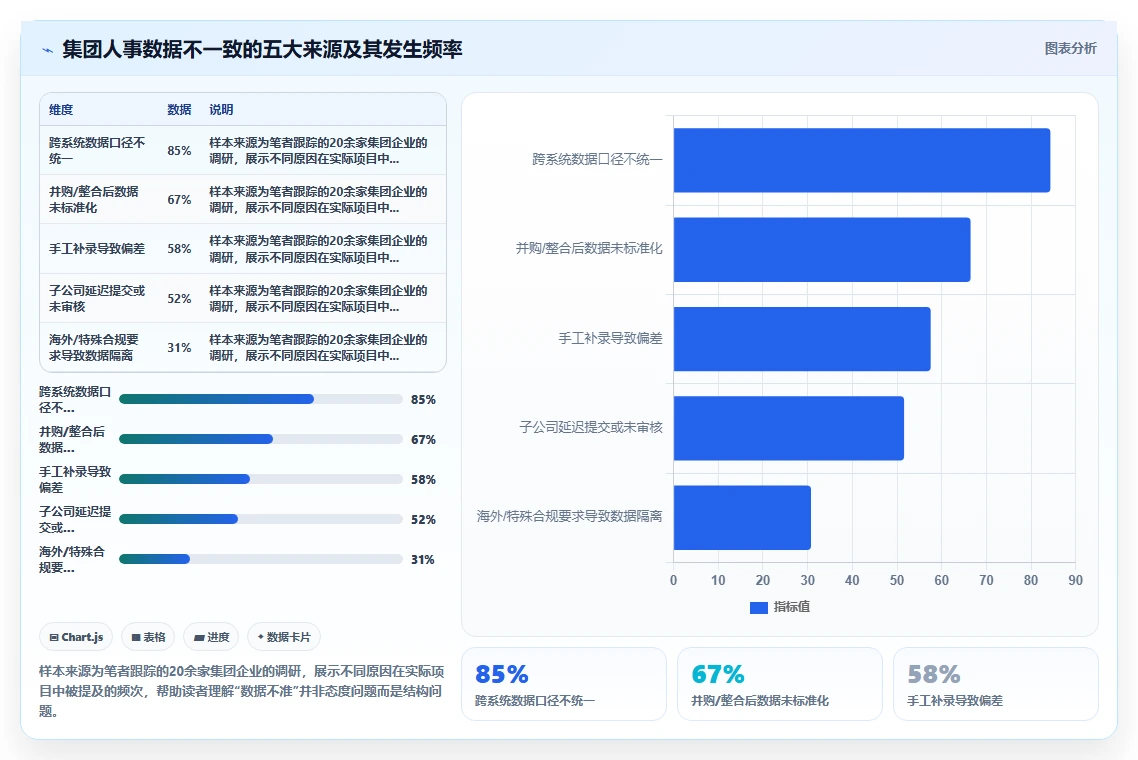Click the 58% stat card
Viewport: 1138px width, 760px height.
pos(996,684)
